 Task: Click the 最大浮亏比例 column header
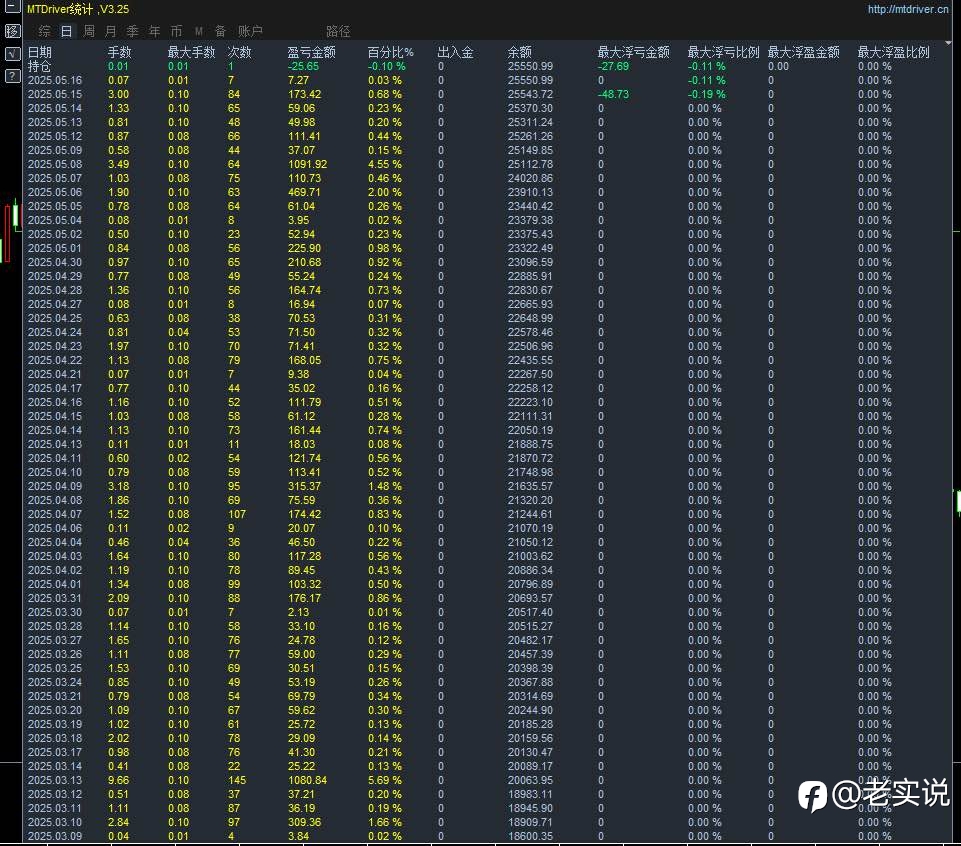pos(723,52)
